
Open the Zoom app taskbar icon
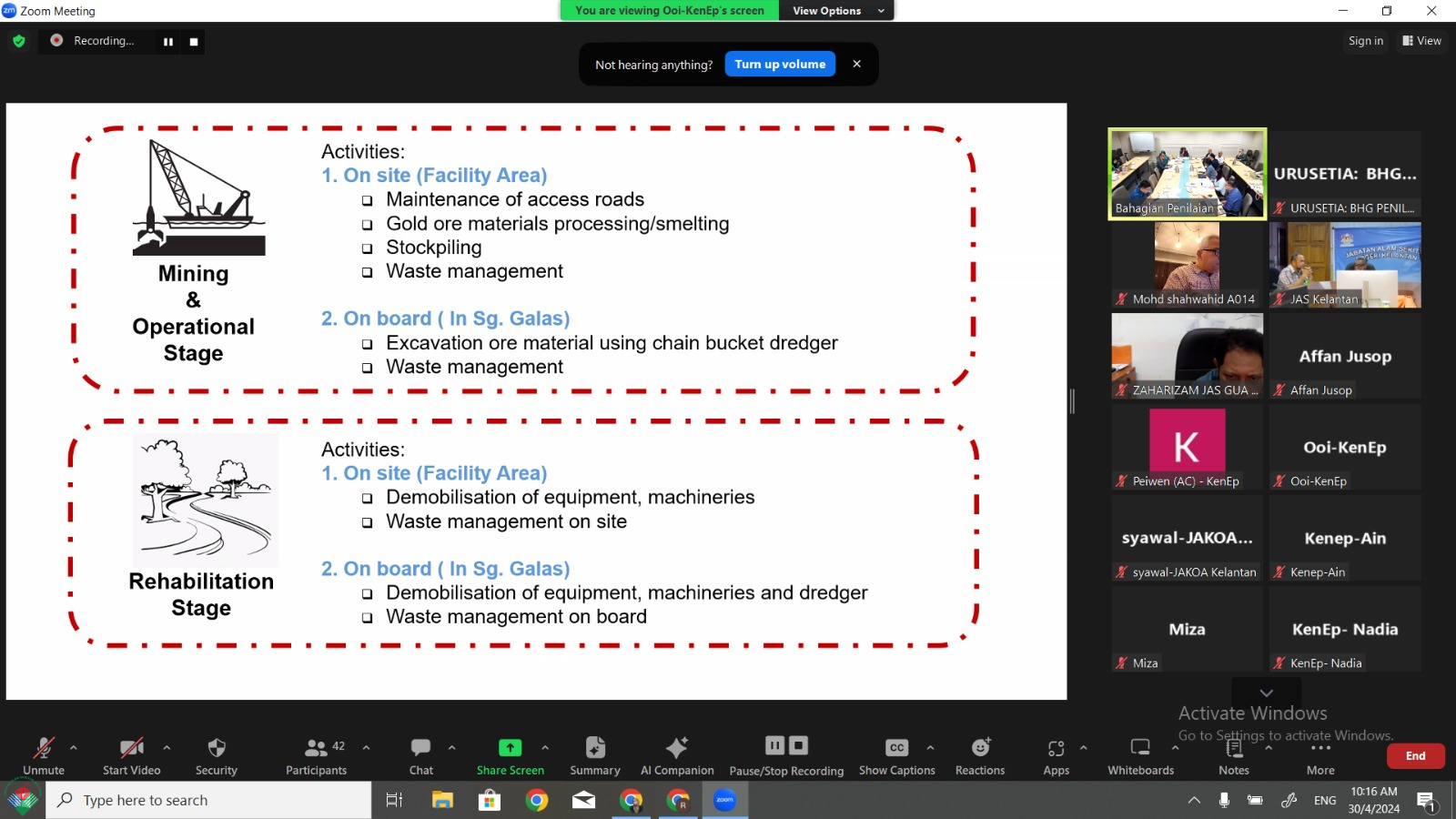coord(725,800)
